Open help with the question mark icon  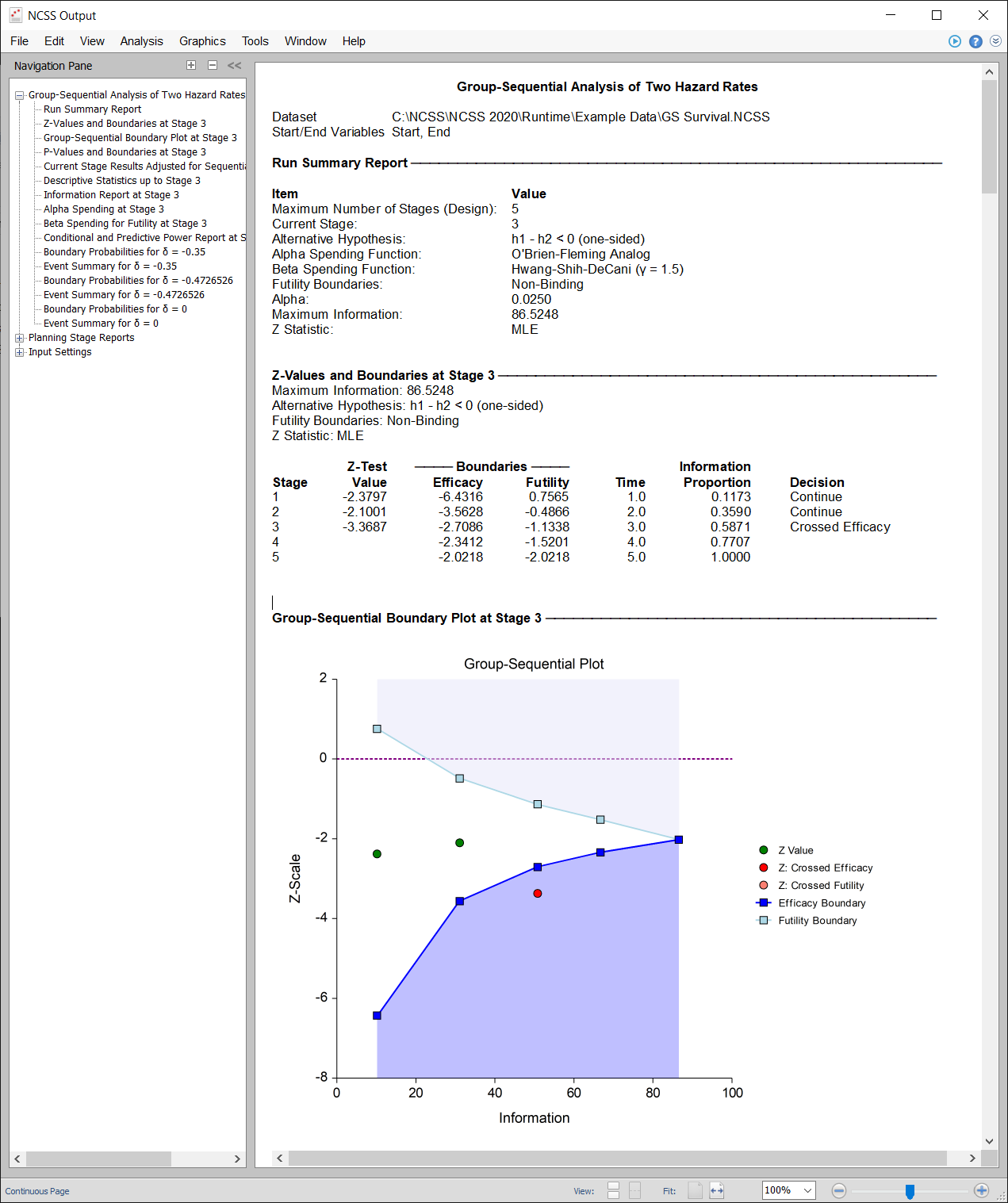975,41
